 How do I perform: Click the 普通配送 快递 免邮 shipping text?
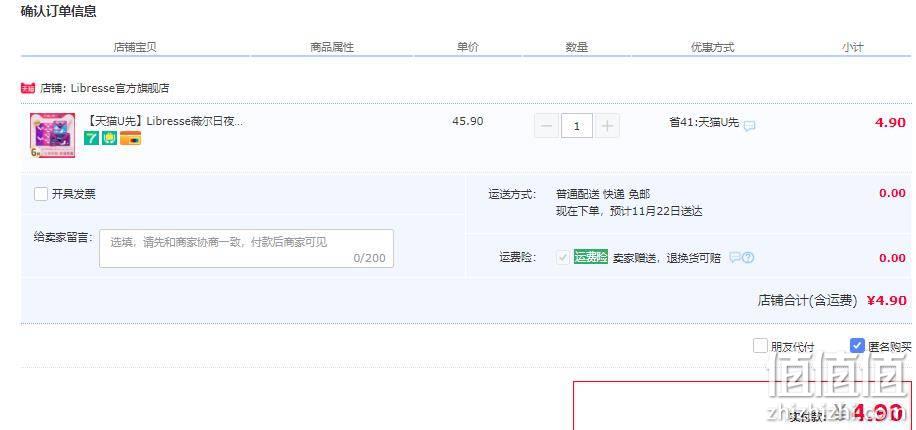603,194
